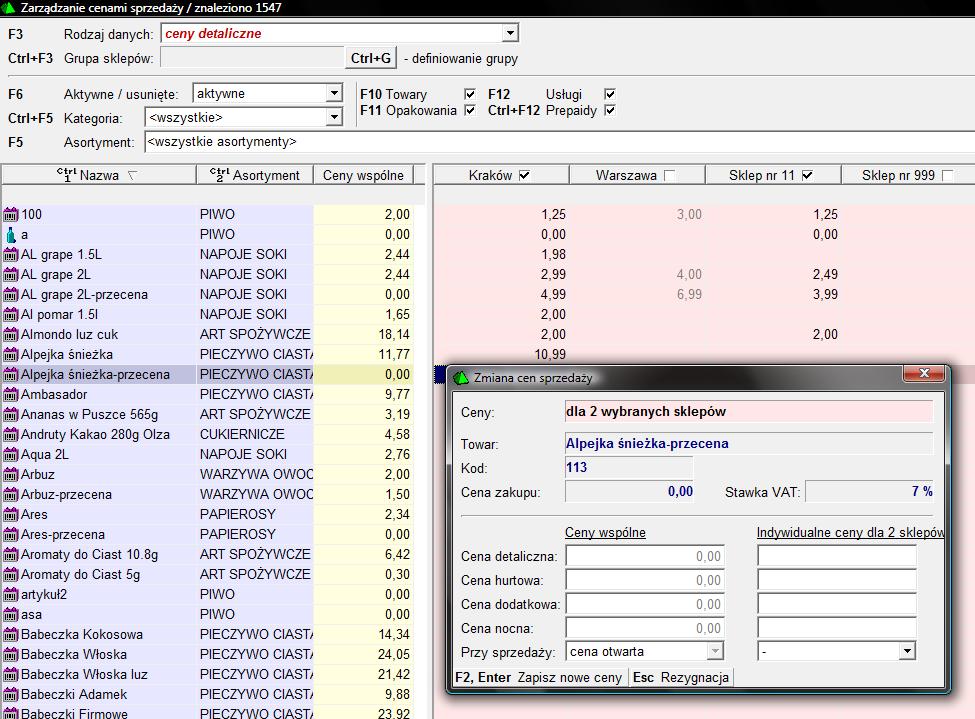Click the icon next to 'Babeczka Włoska luz'
The height and width of the screenshot is (719, 975).
click(11, 675)
